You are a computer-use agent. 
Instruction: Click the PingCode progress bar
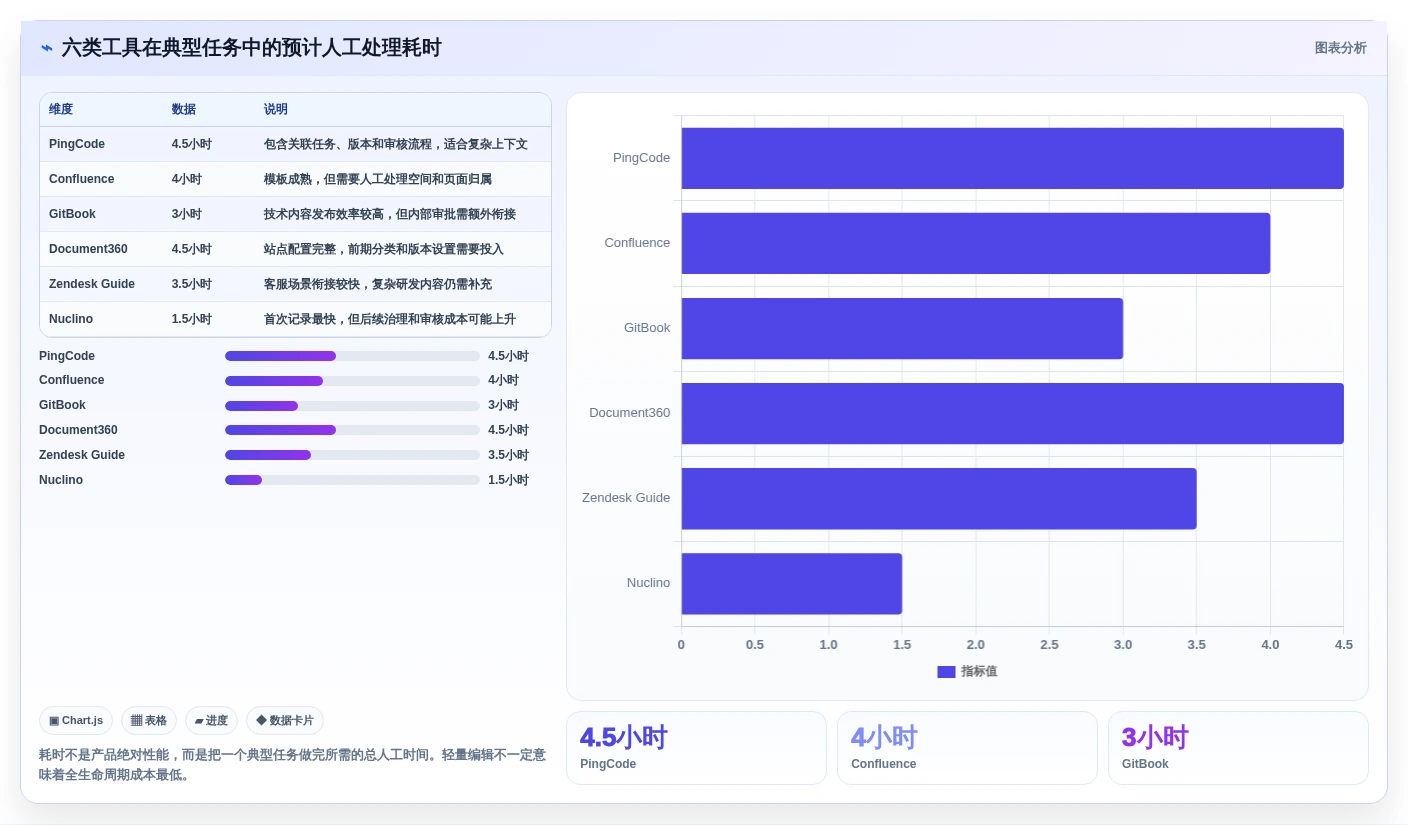point(352,356)
